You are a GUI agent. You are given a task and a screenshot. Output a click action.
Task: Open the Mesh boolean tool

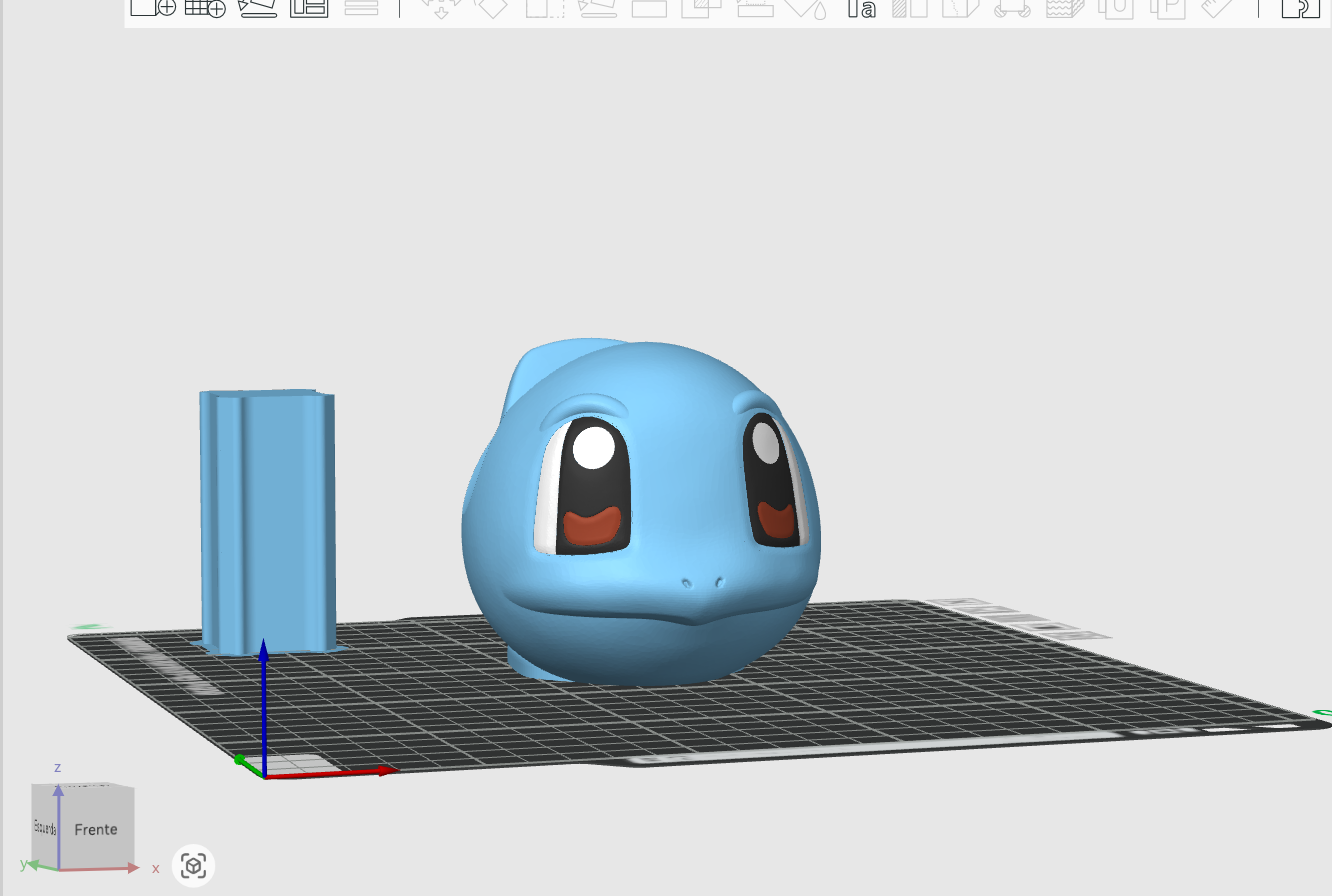pyautogui.click(x=702, y=7)
